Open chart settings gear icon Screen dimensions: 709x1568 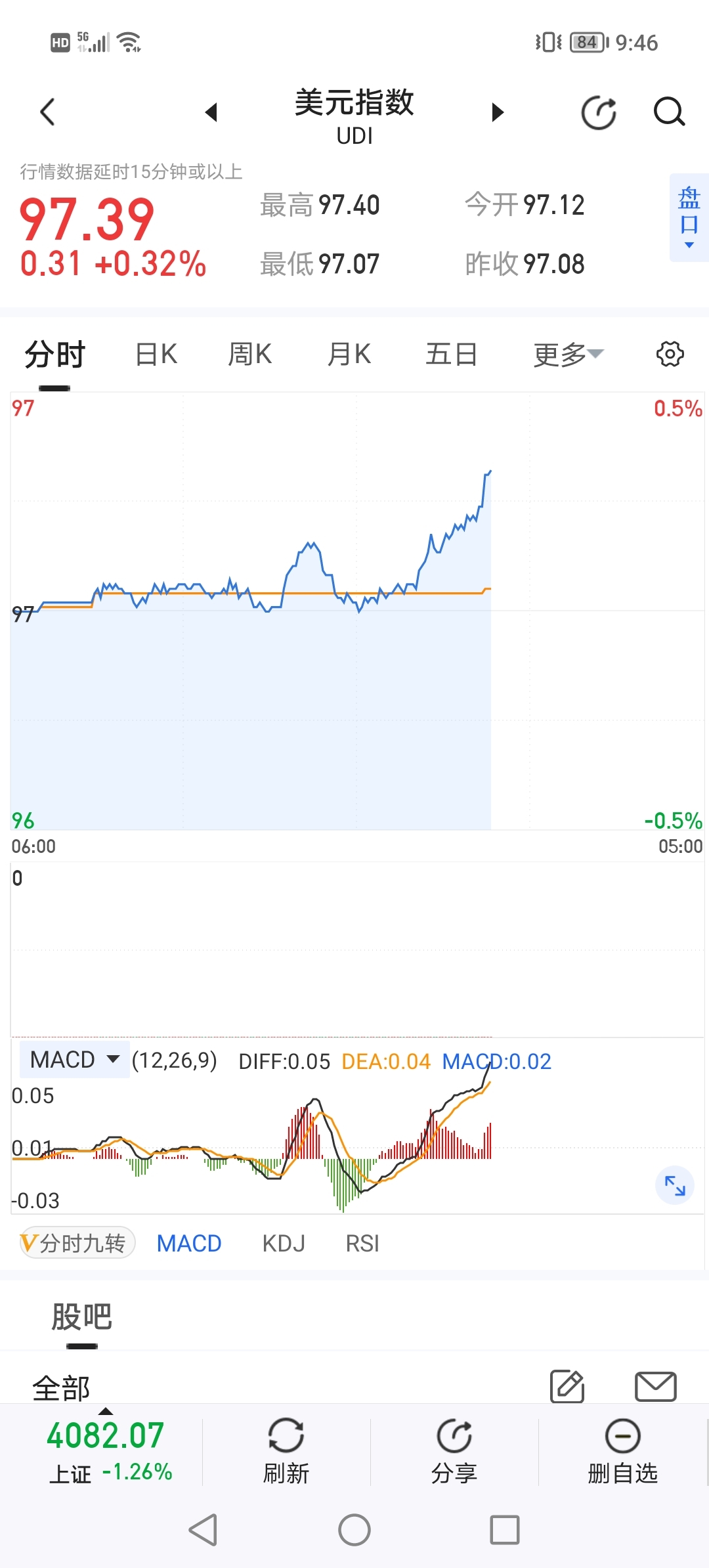point(670,354)
